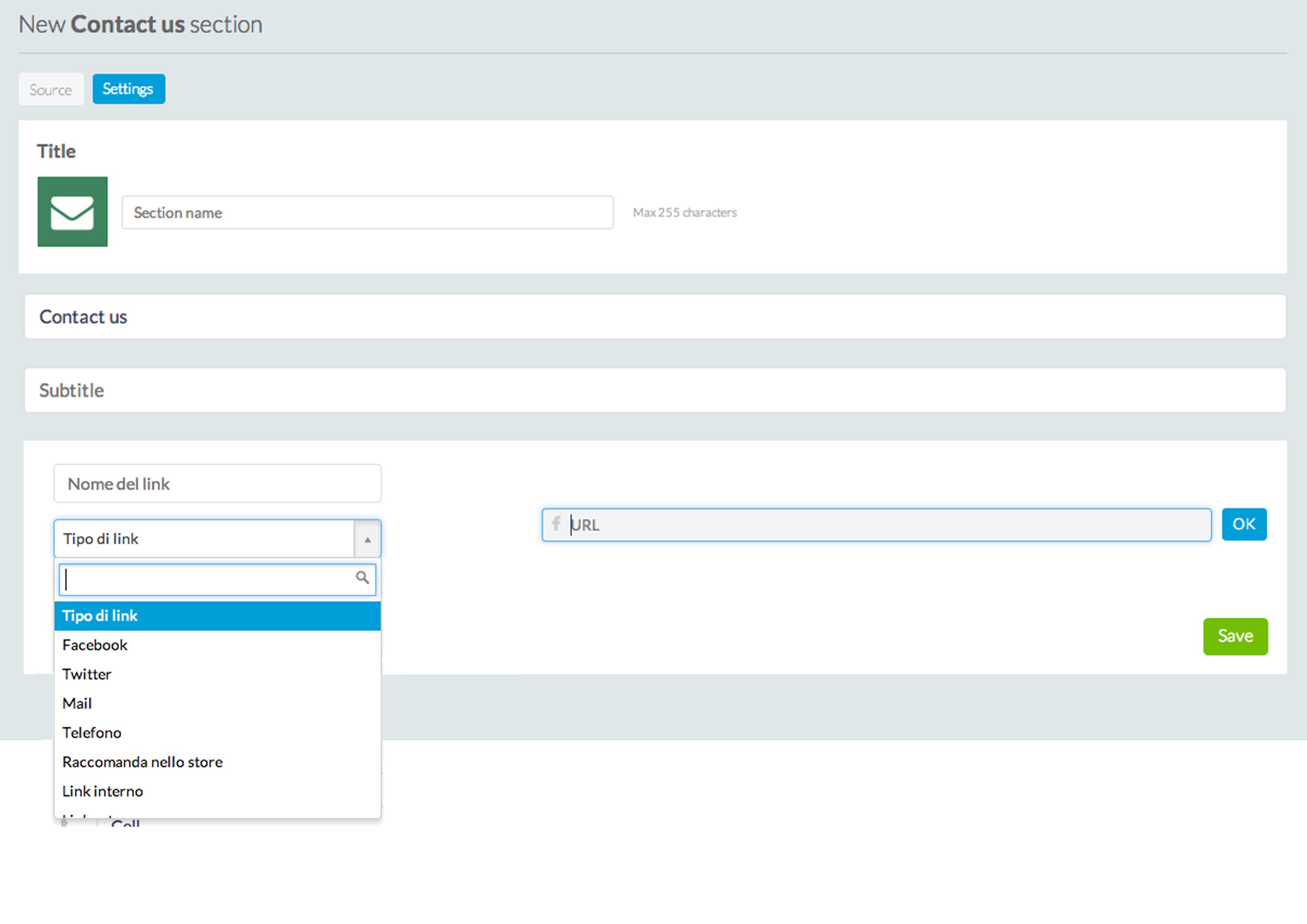The image size is (1307, 924).
Task: Click the Nome del link field
Action: [x=217, y=483]
